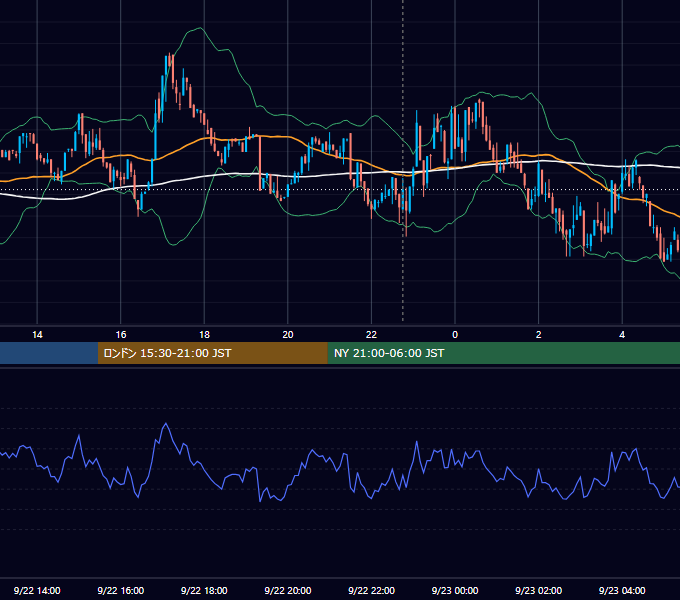Click the 9/23 02:00 label on oscillator axis
Screen dimensions: 680x600
pos(538,590)
